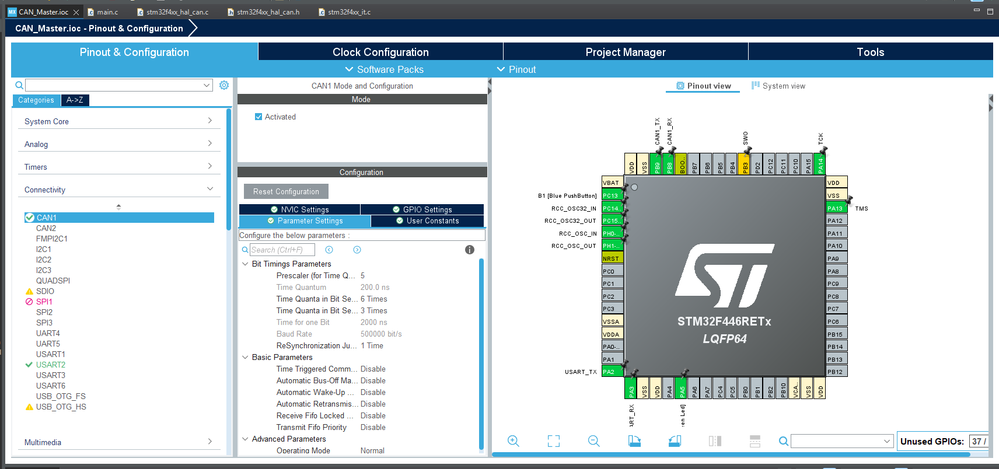Go to next parameter search result

[357, 249]
